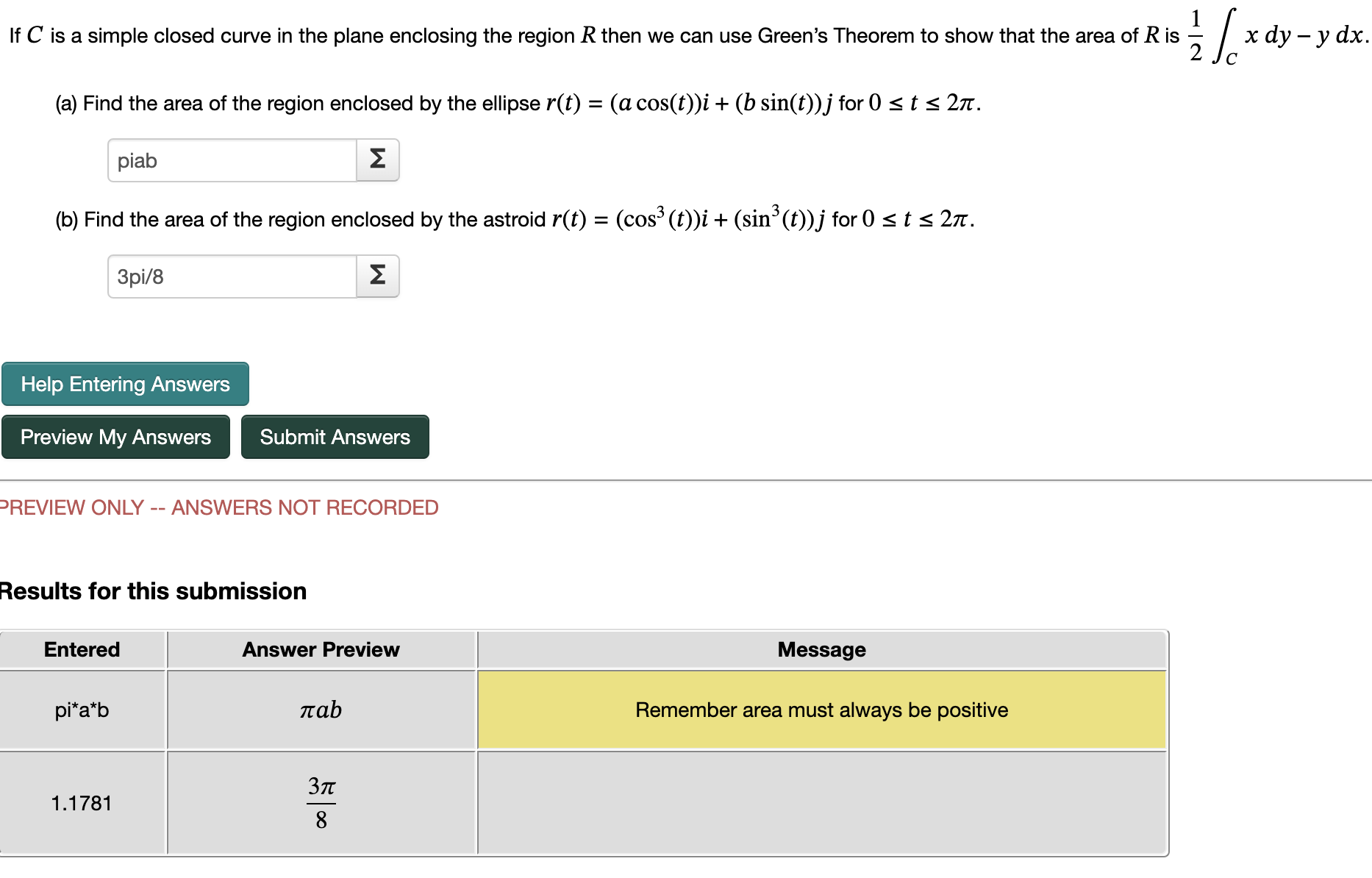Click the Results for this submission heading
Screen dimensions: 1372x878
(x=153, y=590)
